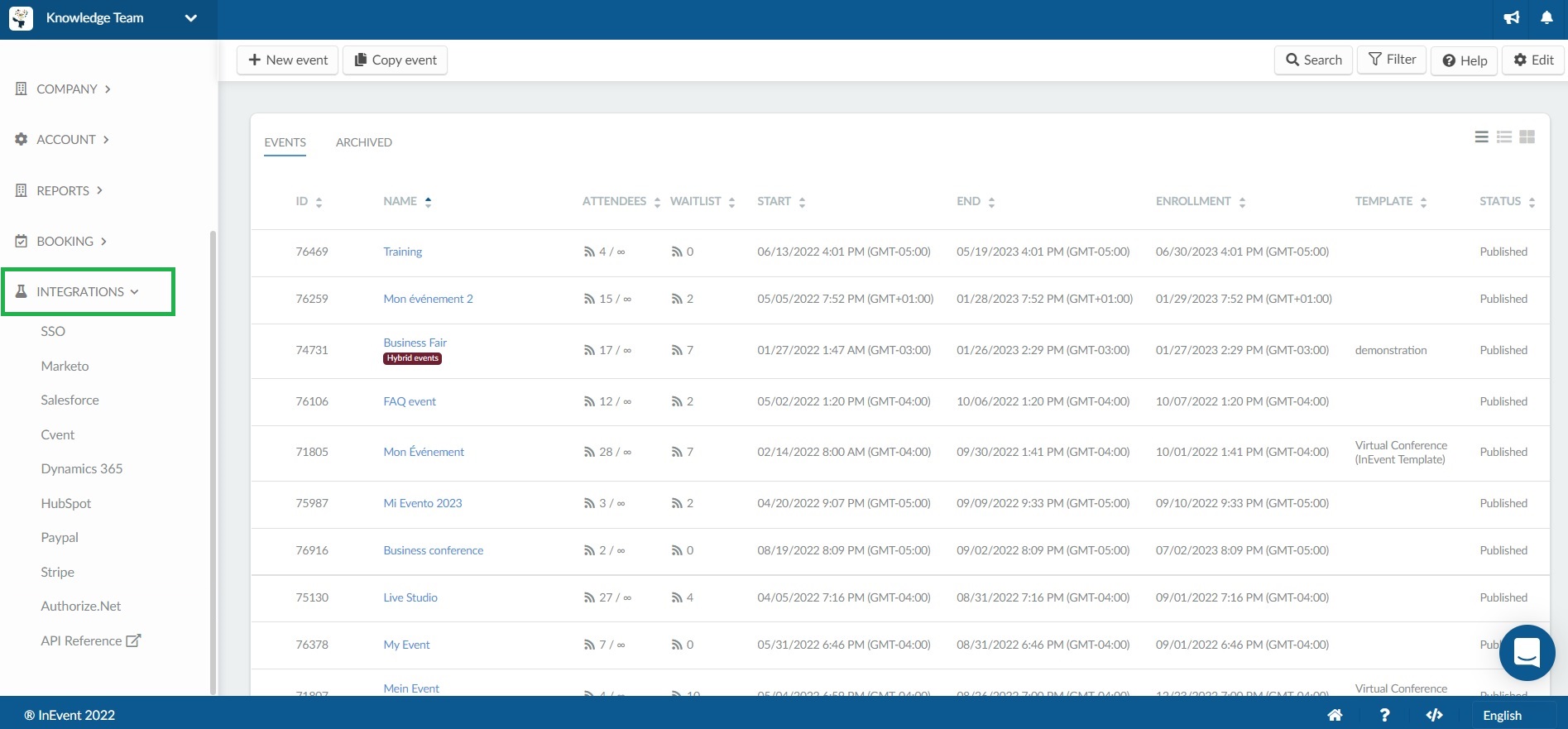Click the Help button in toolbar
The width and height of the screenshot is (1568, 729).
pyautogui.click(x=1465, y=60)
